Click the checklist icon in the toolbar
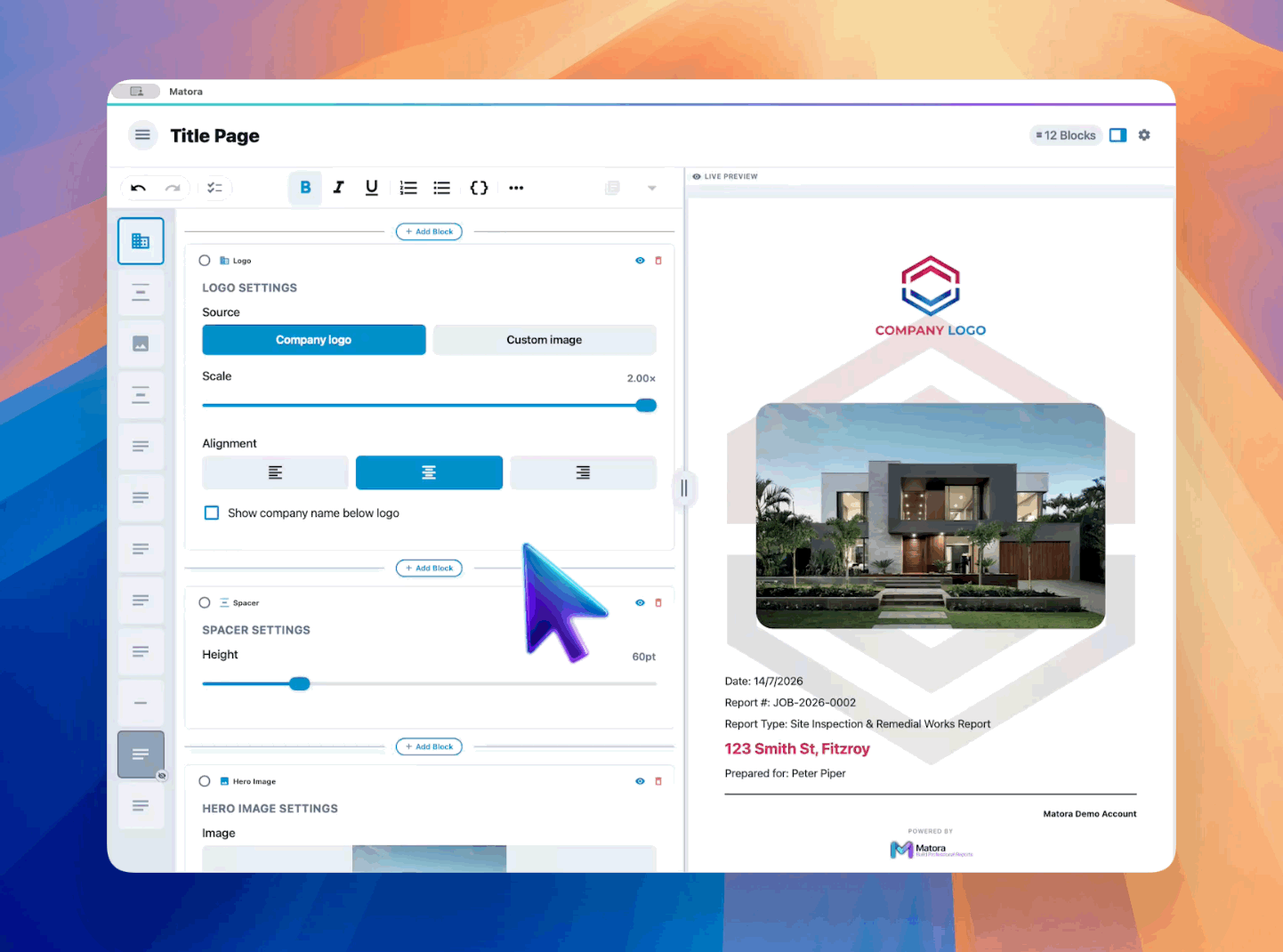1283x952 pixels. tap(214, 188)
